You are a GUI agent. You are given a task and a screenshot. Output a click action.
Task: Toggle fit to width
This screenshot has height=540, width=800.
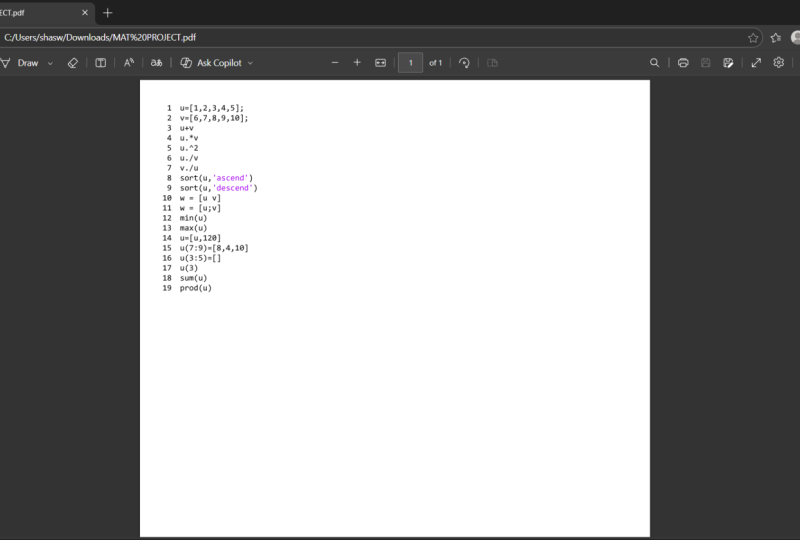381,63
